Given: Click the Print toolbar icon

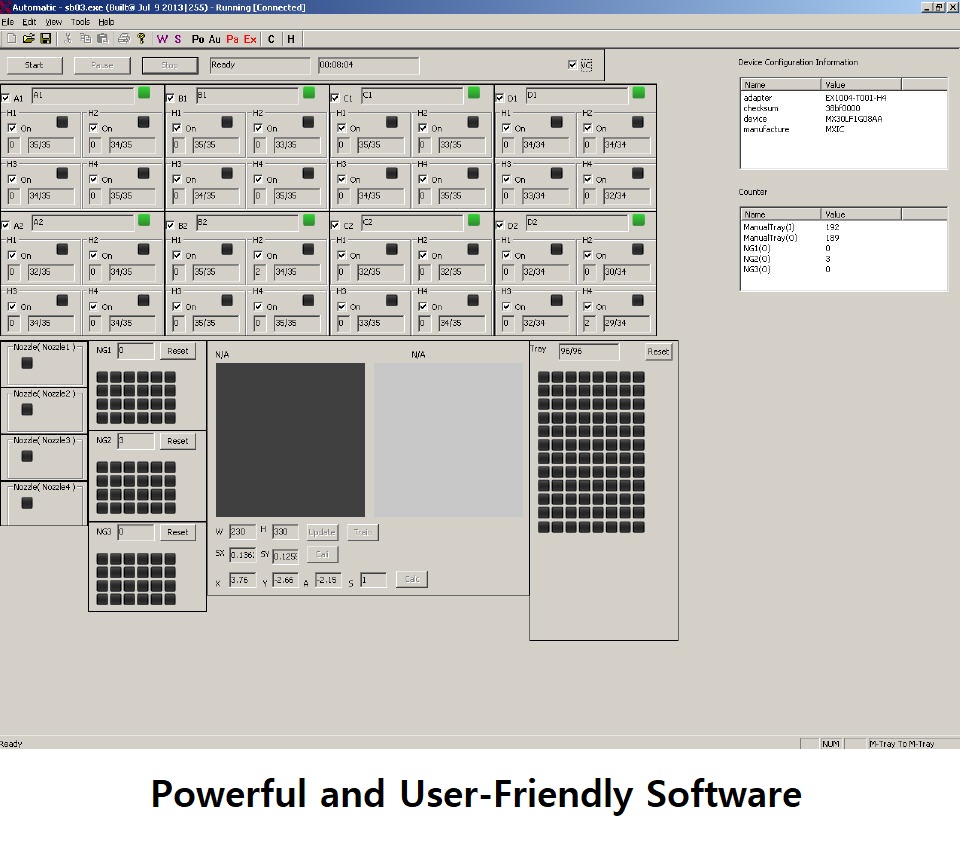Looking at the screenshot, I should pyautogui.click(x=124, y=39).
